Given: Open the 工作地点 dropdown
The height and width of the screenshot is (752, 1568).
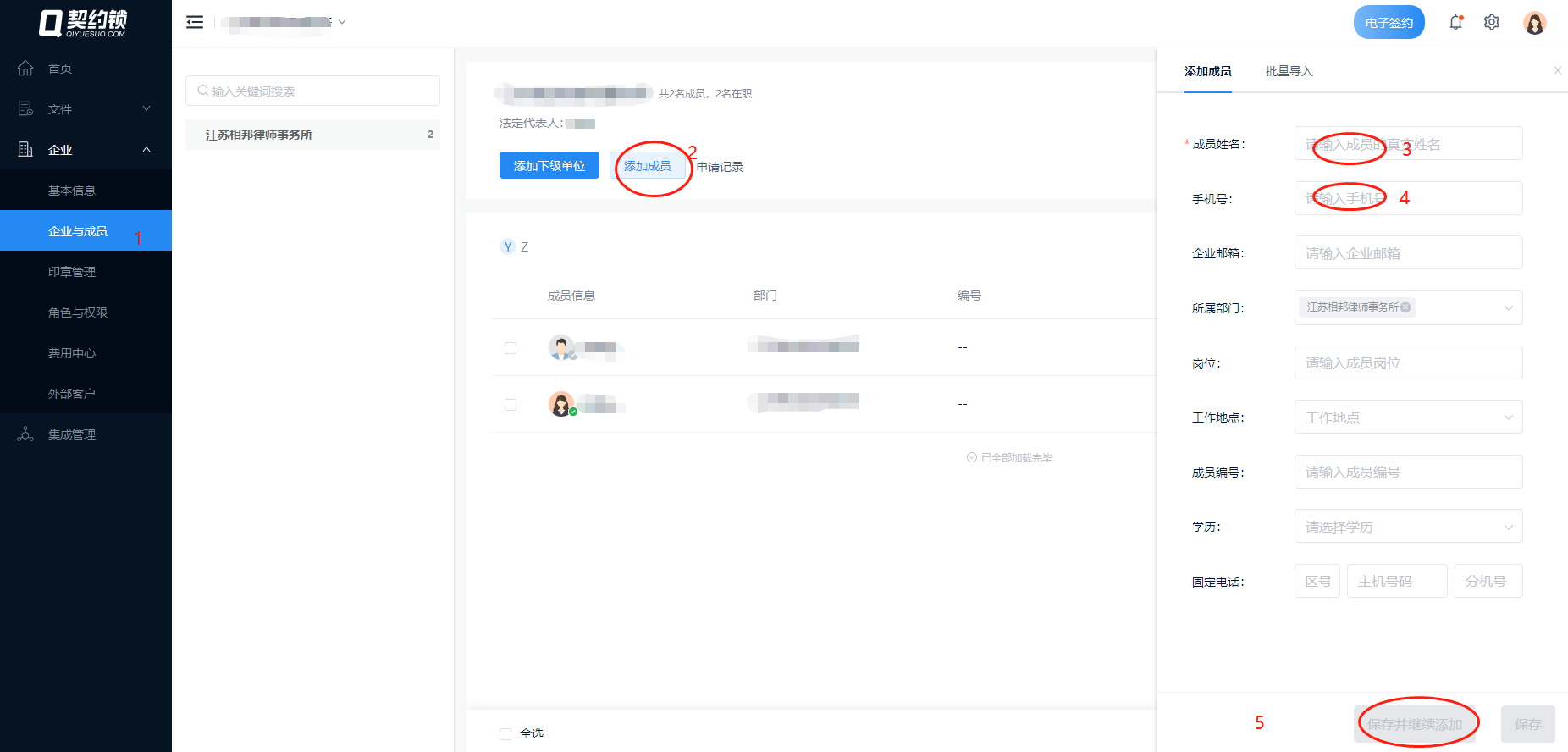Looking at the screenshot, I should coord(1408,417).
